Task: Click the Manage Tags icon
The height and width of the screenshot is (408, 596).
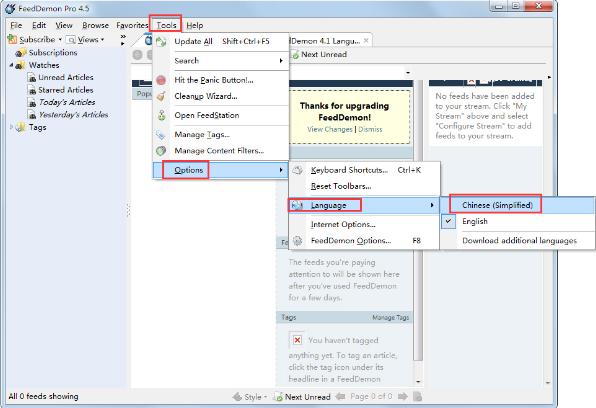Action: click(161, 135)
